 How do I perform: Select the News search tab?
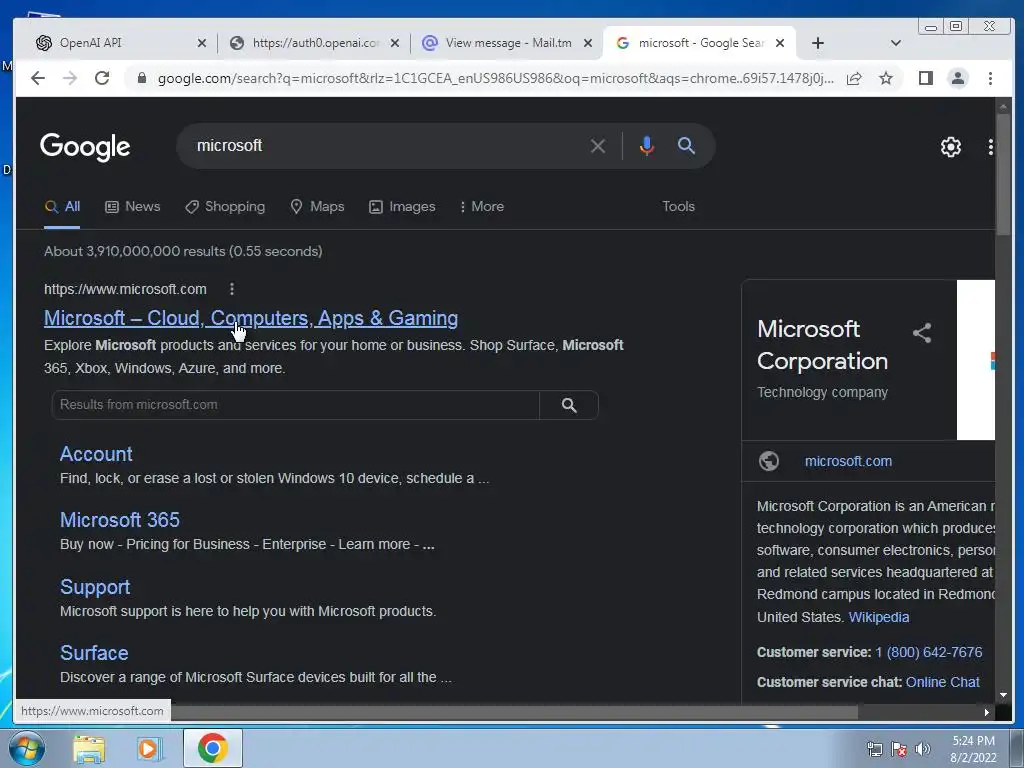[133, 206]
